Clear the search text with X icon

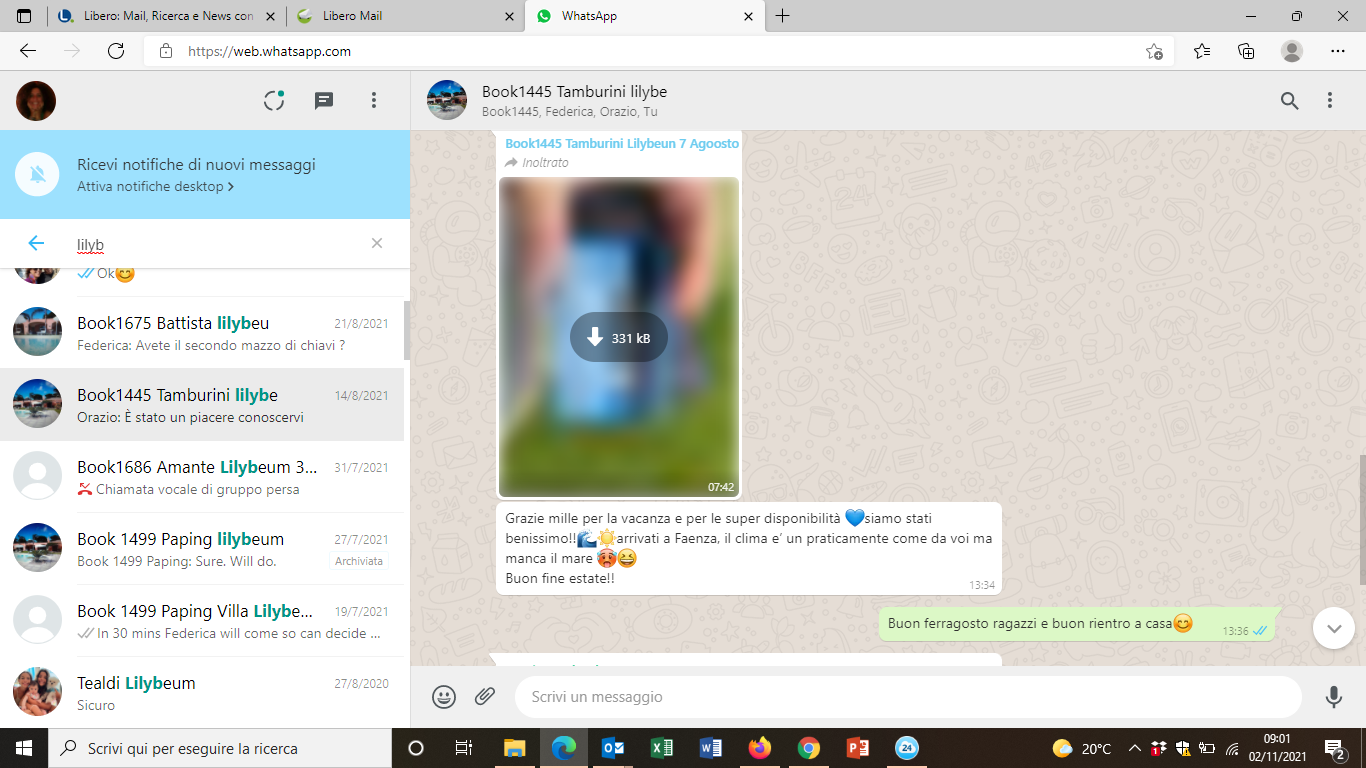point(377,243)
